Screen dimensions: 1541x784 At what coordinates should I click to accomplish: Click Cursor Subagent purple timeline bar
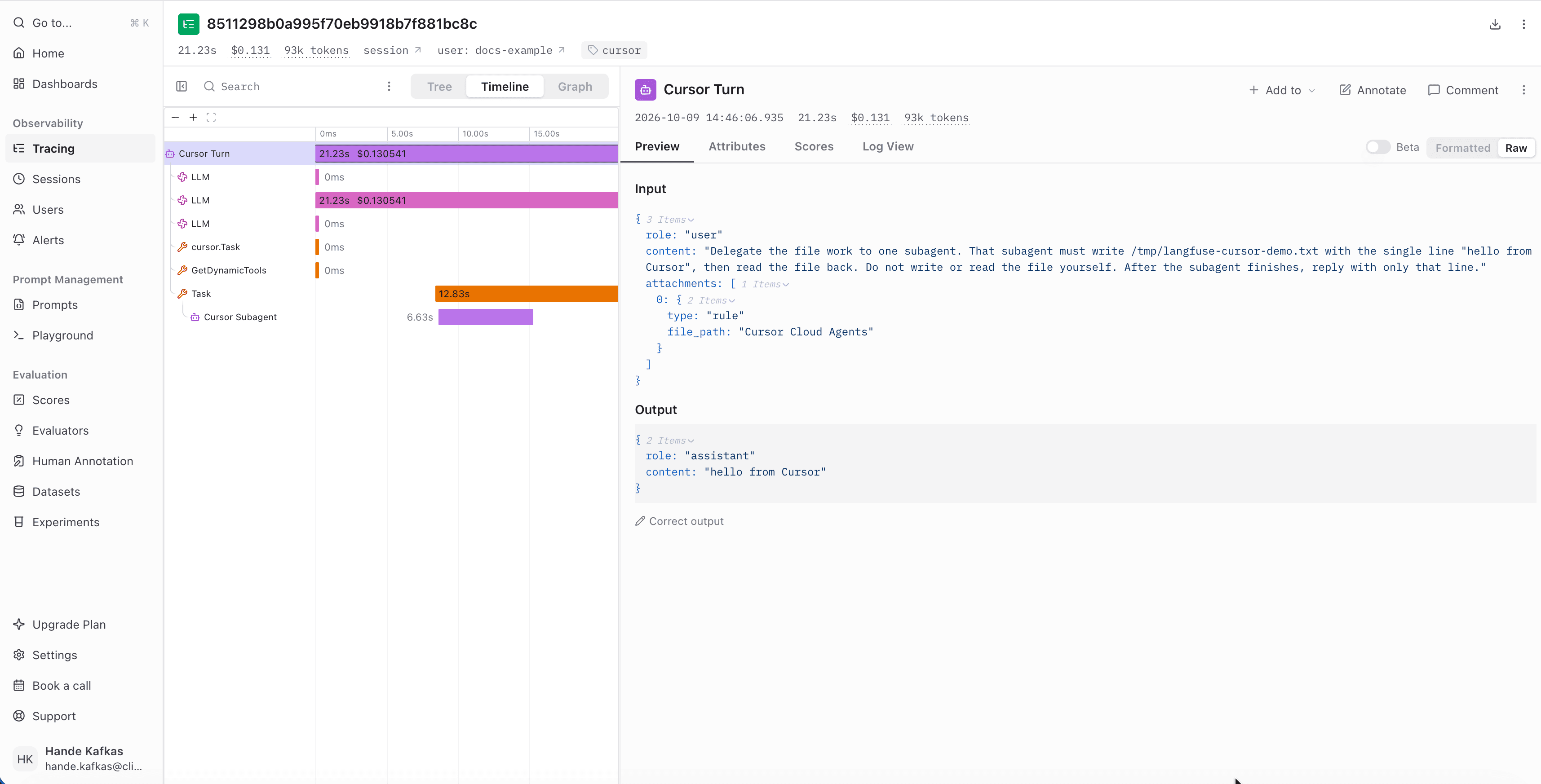pyautogui.click(x=486, y=317)
